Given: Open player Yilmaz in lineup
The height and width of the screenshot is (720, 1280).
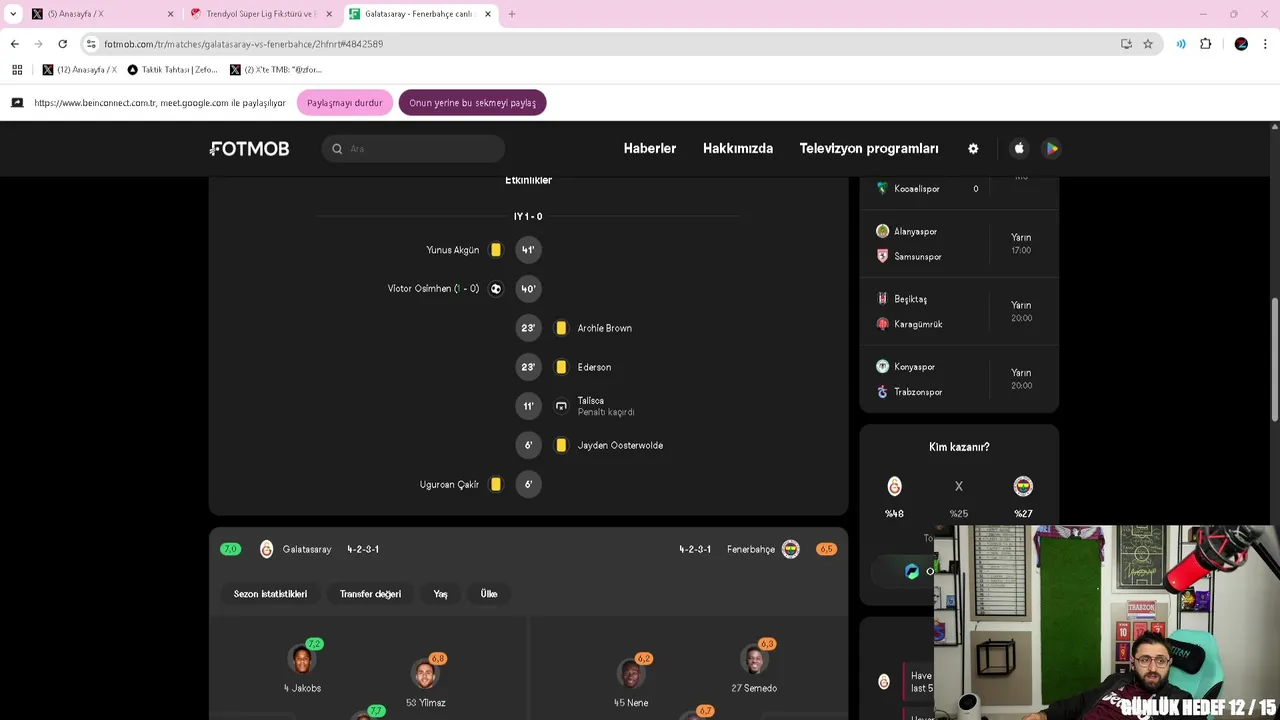Looking at the screenshot, I should point(425,682).
